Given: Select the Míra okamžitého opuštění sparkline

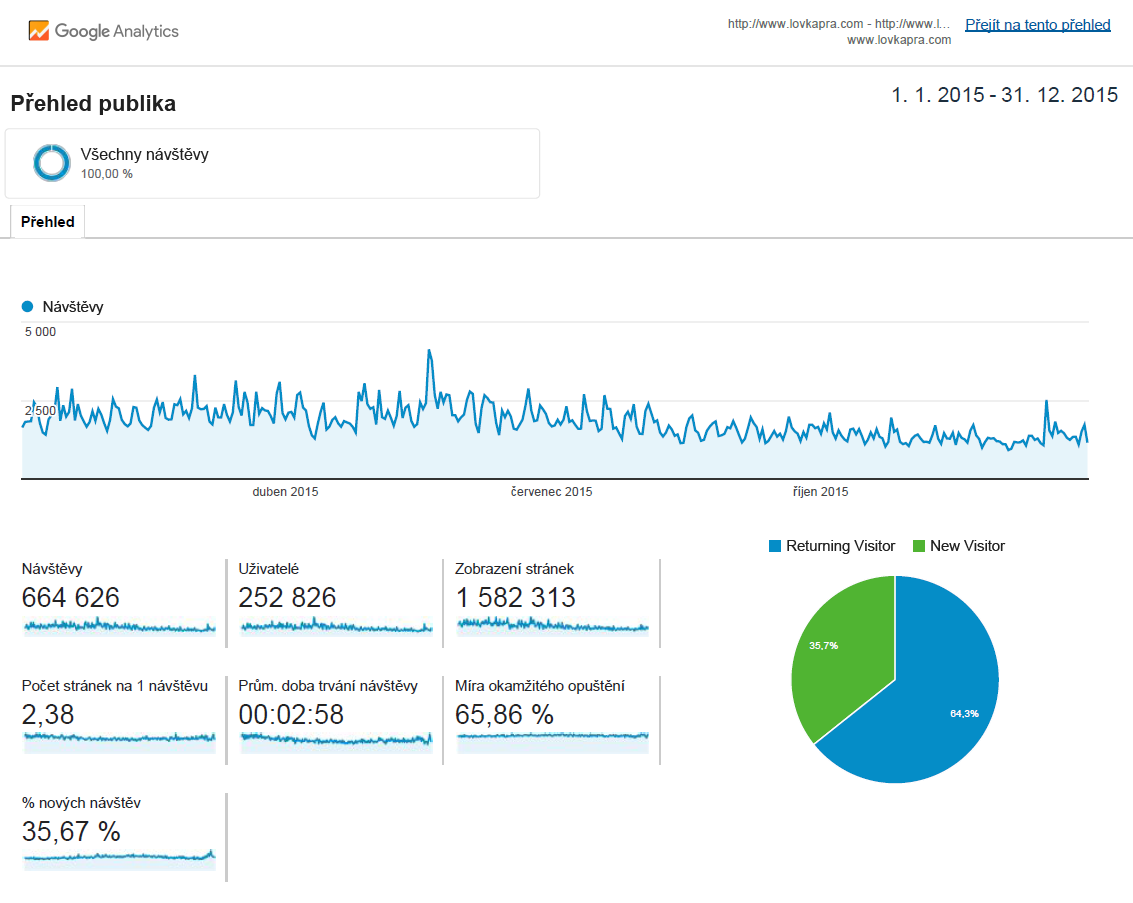Looking at the screenshot, I should [553, 737].
